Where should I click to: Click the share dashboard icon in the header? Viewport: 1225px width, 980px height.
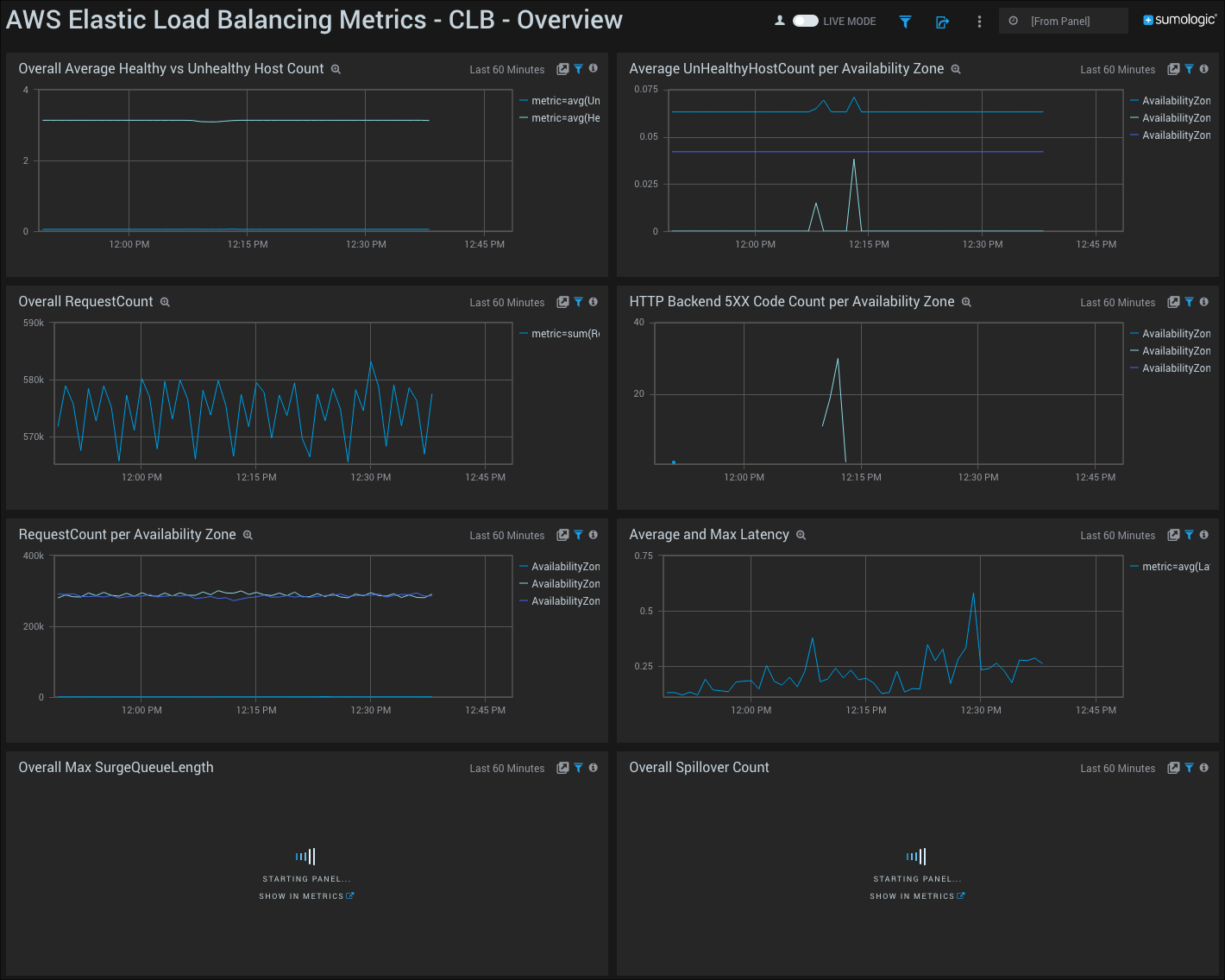click(942, 21)
